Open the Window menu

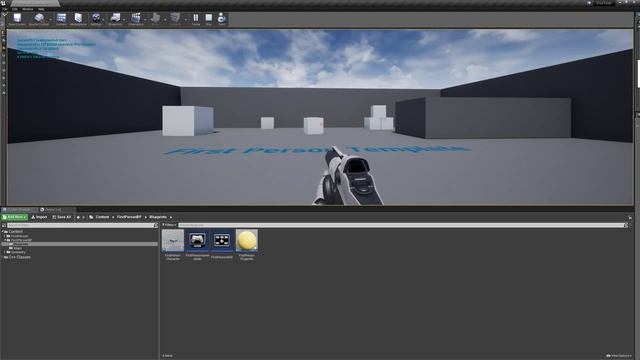[x=28, y=9]
